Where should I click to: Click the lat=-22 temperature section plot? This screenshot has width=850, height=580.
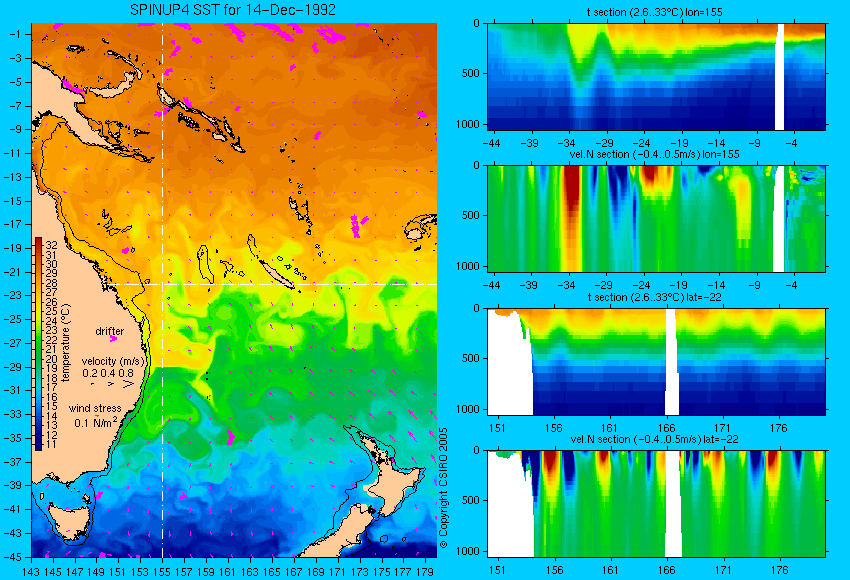tap(656, 362)
